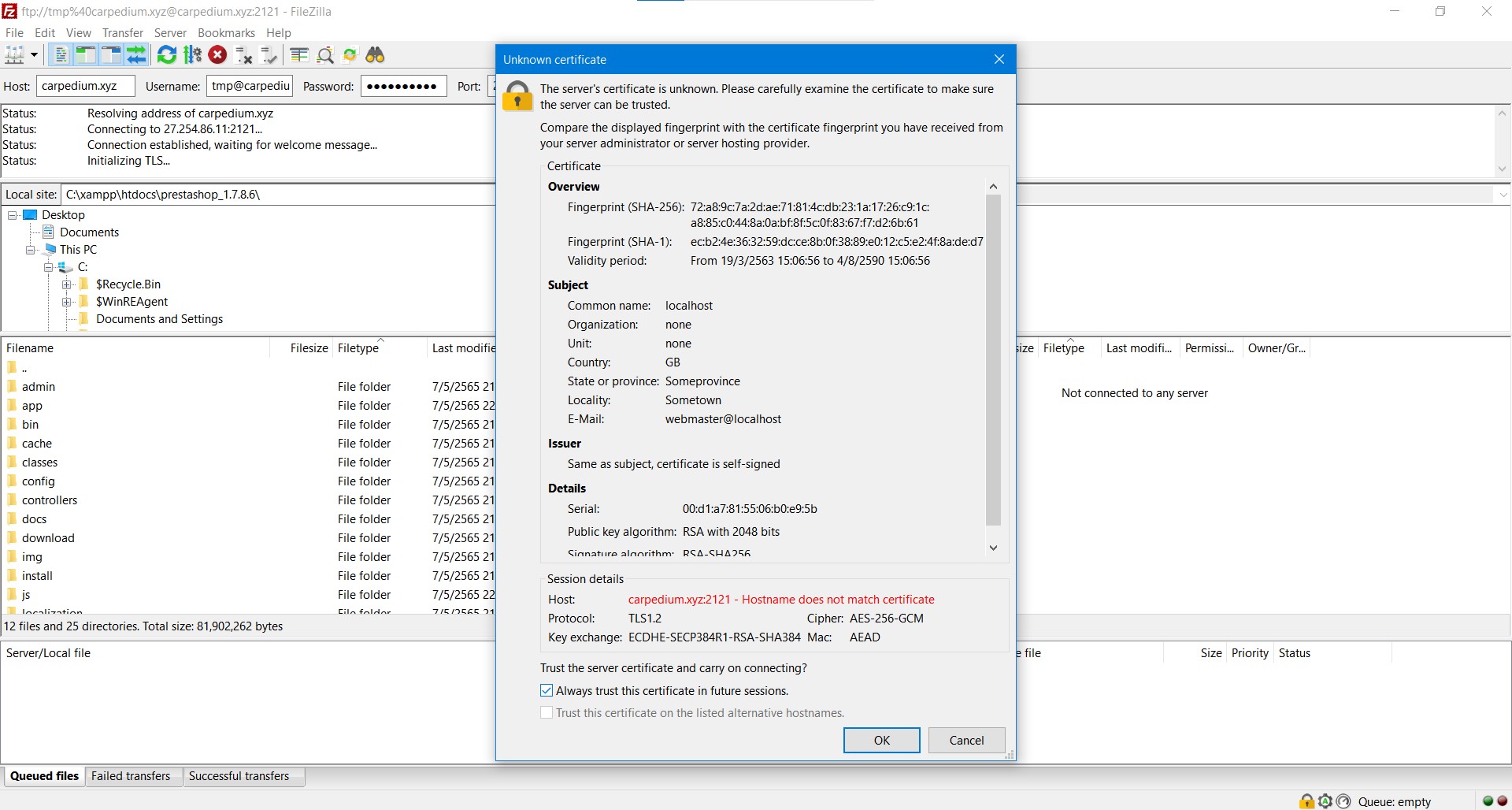Click Cancel in the certificate dialog

point(966,741)
